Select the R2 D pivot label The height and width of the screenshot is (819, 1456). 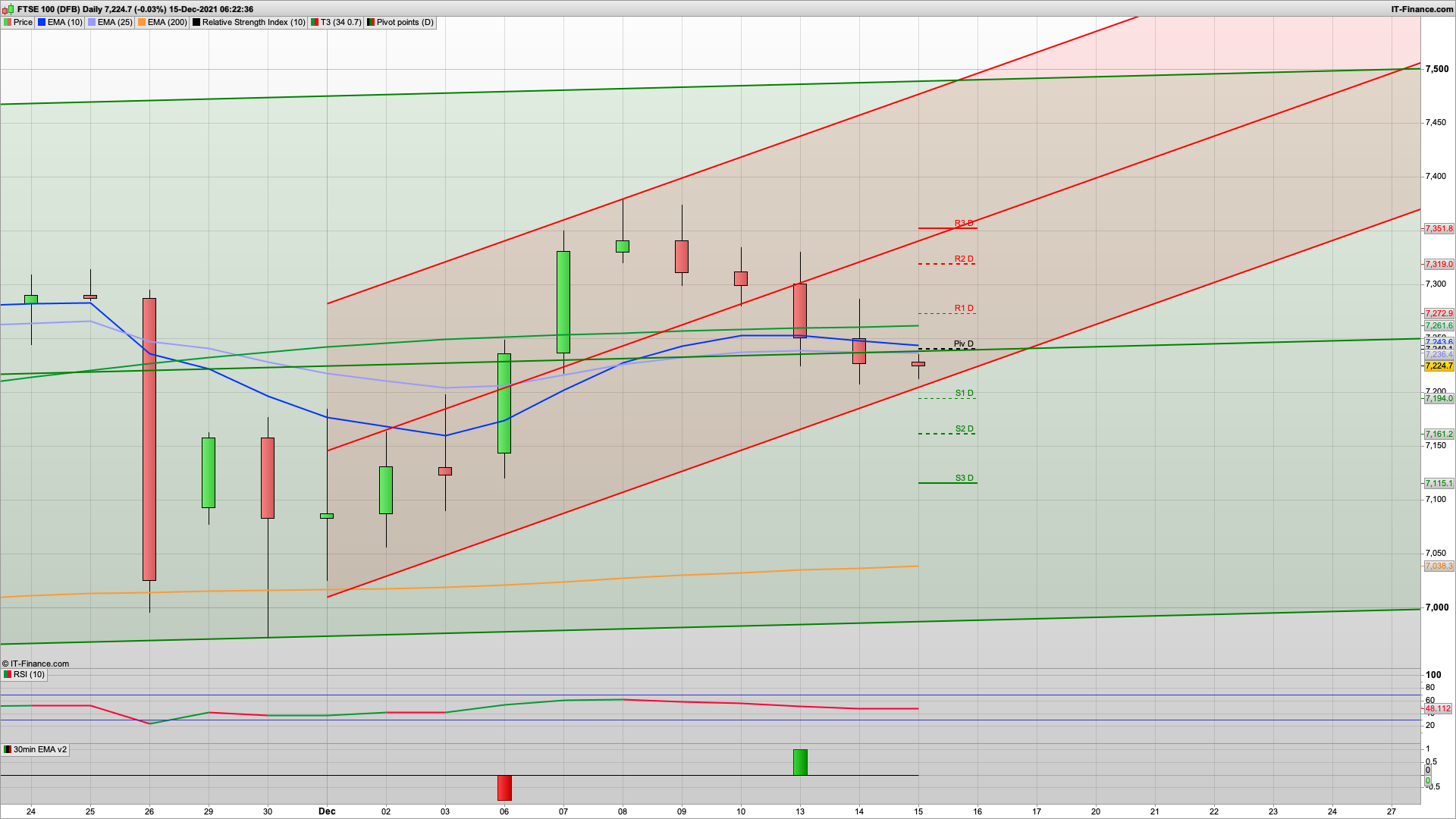coord(964,259)
